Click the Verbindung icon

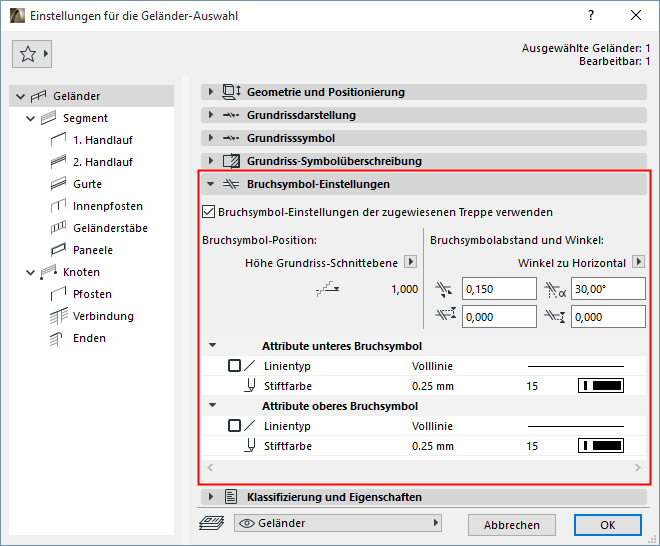click(59, 316)
